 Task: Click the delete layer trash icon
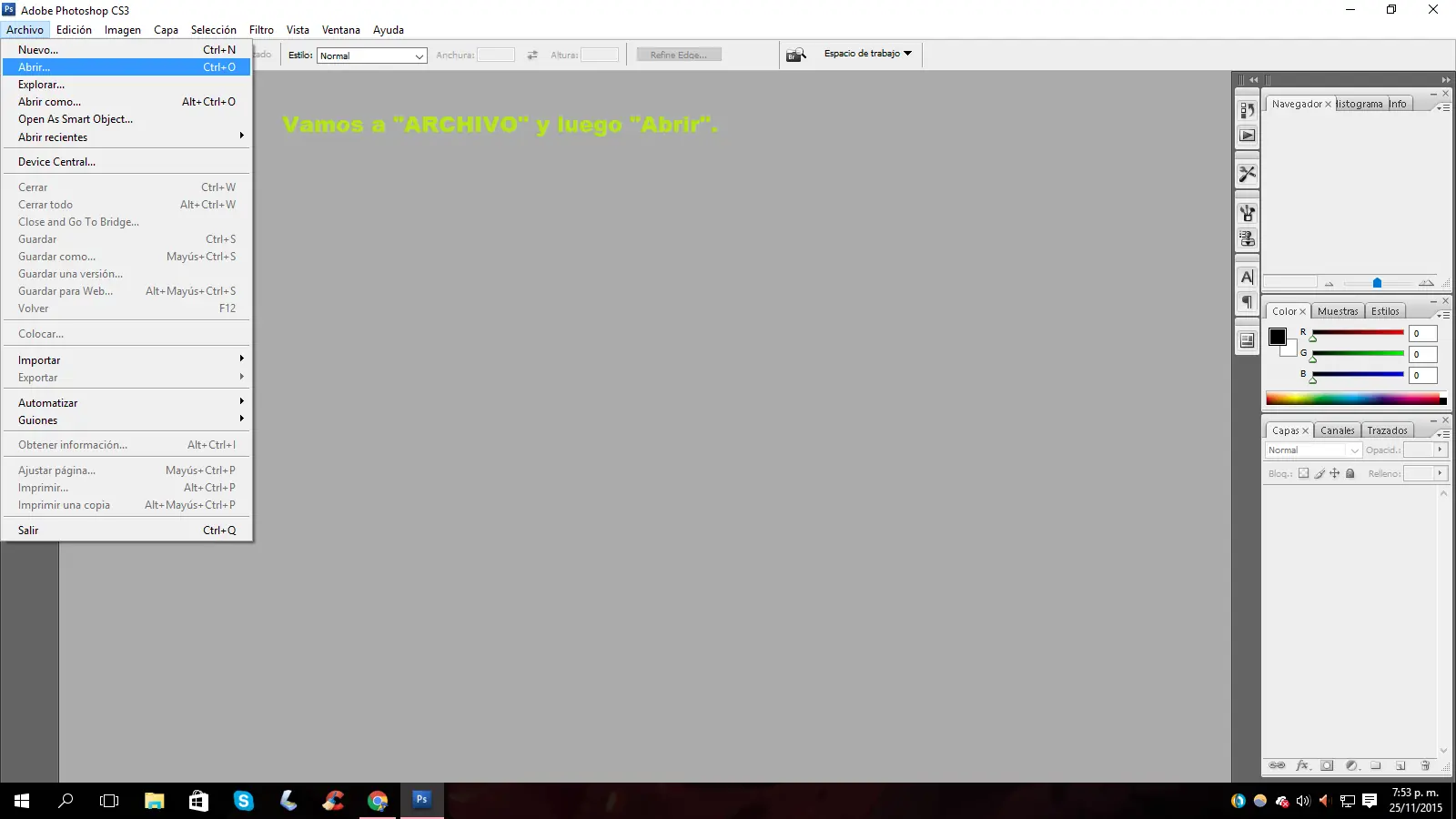click(1425, 765)
